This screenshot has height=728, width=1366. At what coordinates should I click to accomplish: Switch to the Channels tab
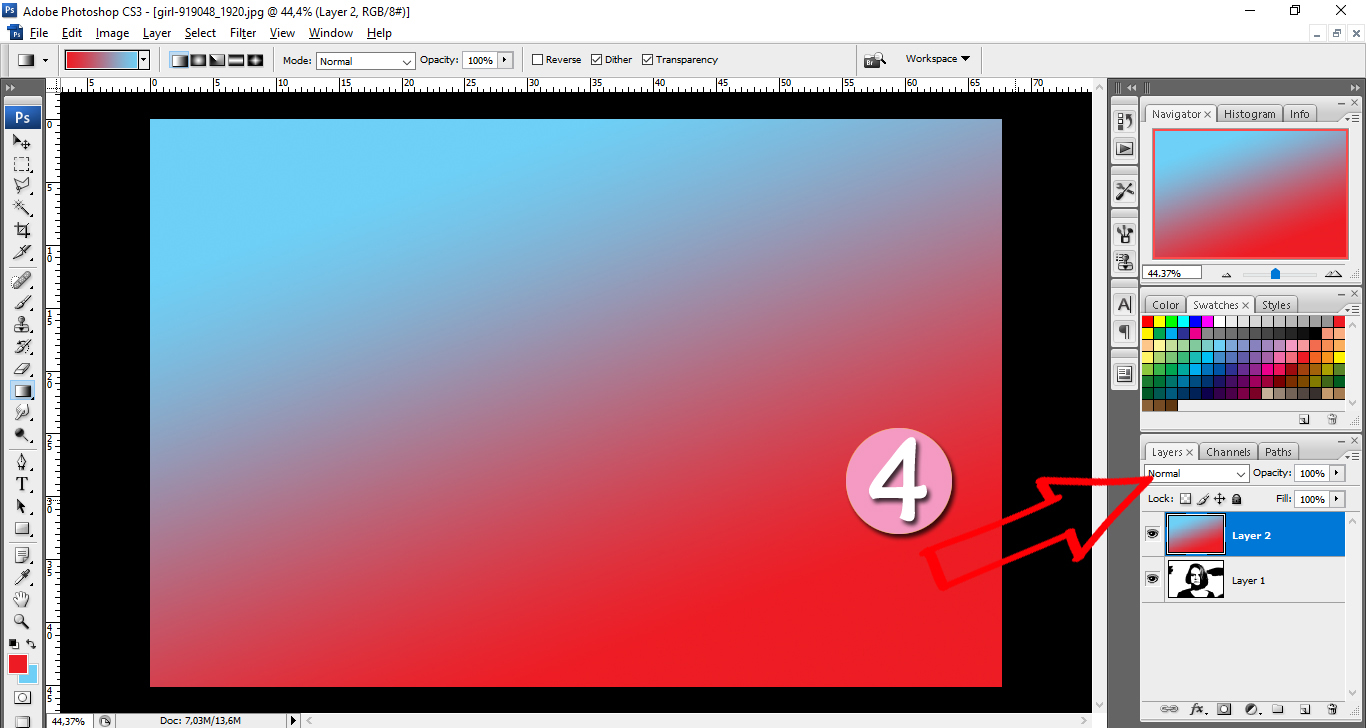(1228, 452)
